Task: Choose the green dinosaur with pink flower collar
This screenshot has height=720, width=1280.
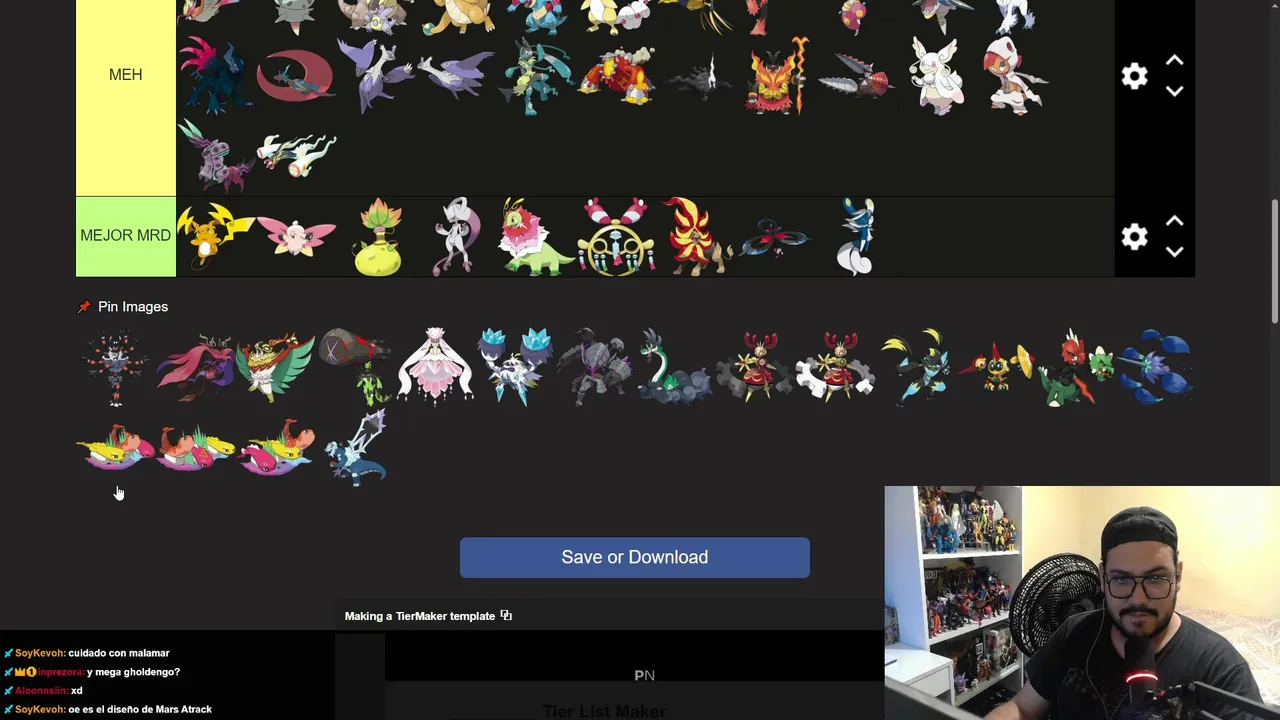Action: (536, 236)
